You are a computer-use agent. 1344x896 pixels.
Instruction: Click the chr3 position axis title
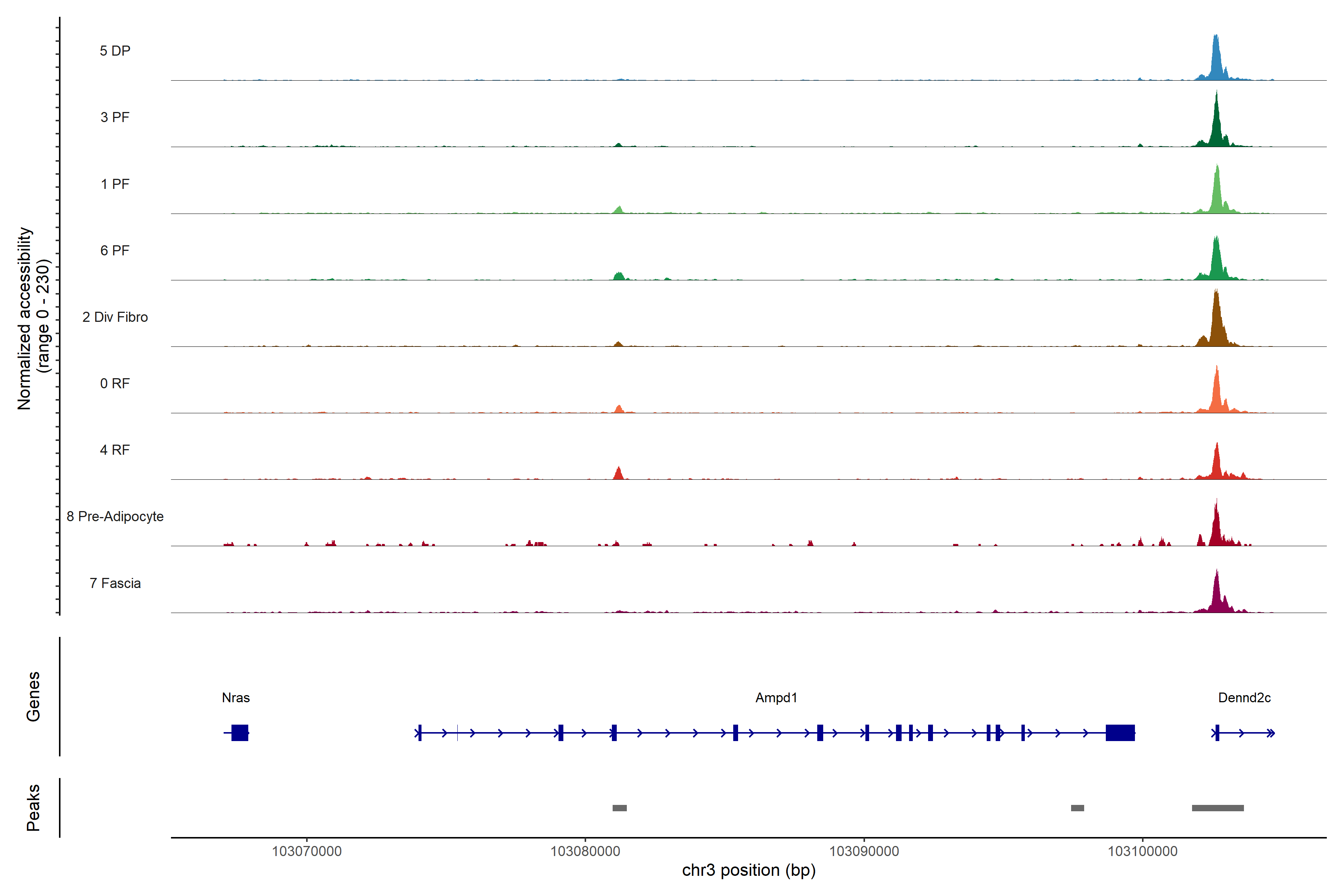tap(749, 870)
